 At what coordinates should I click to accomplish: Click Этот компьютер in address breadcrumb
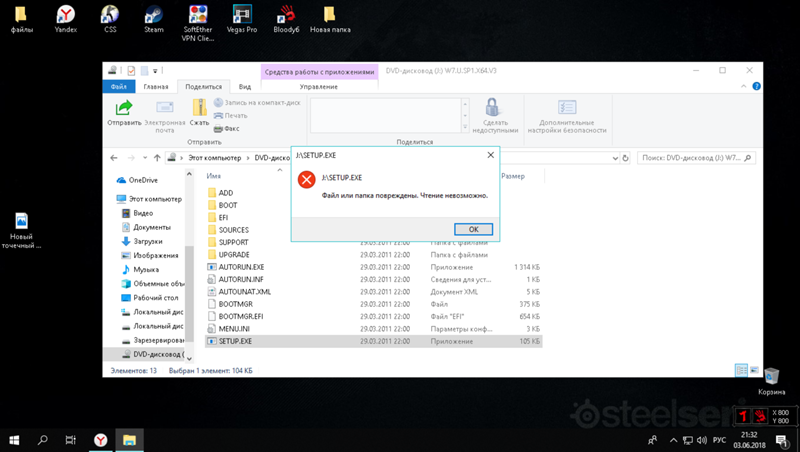[215, 158]
